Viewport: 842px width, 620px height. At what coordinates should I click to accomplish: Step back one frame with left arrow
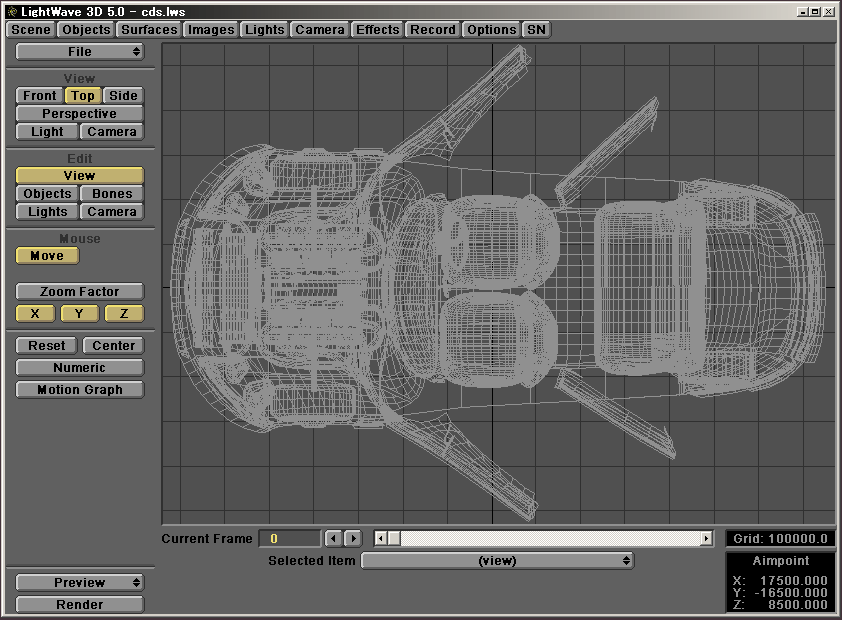334,539
